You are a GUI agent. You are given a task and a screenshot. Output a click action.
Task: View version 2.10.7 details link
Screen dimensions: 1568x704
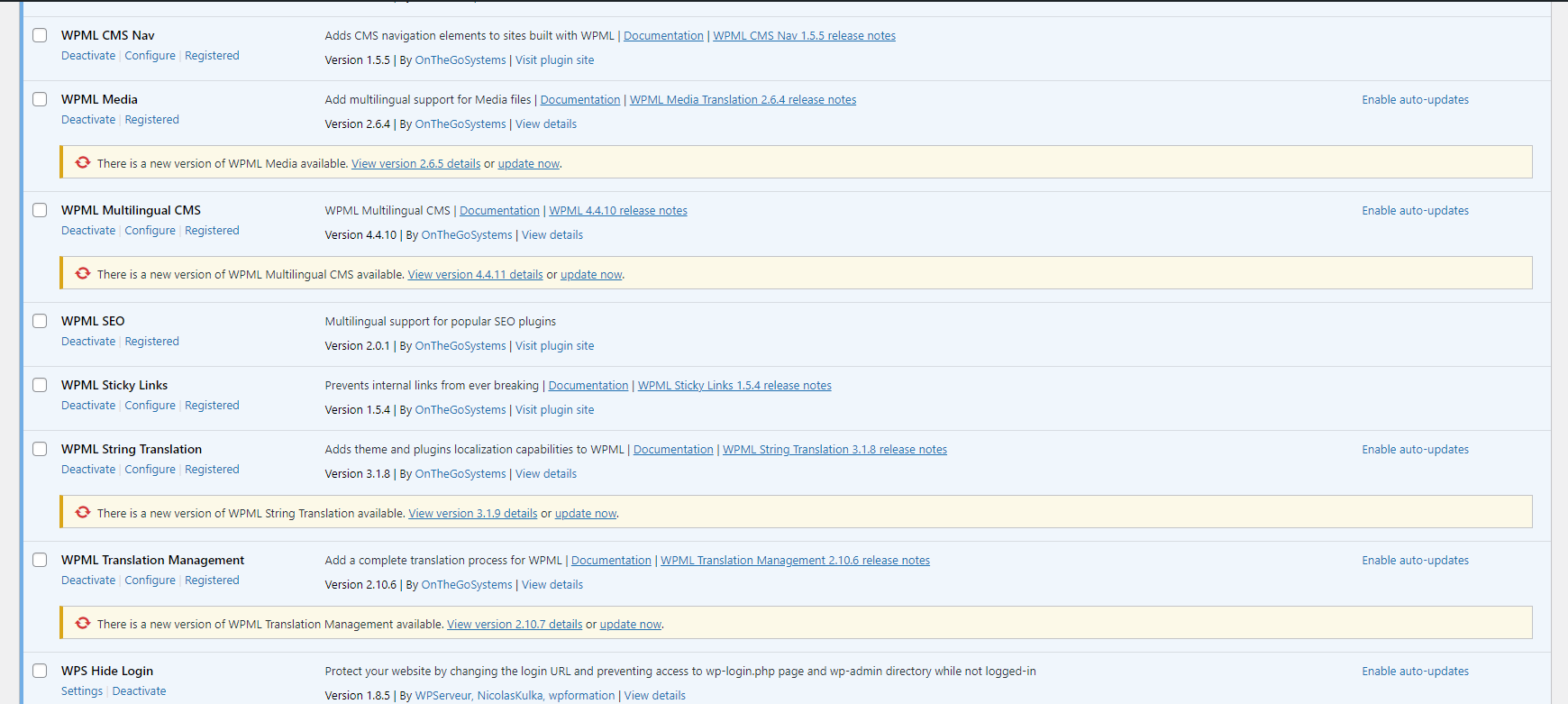tap(515, 625)
